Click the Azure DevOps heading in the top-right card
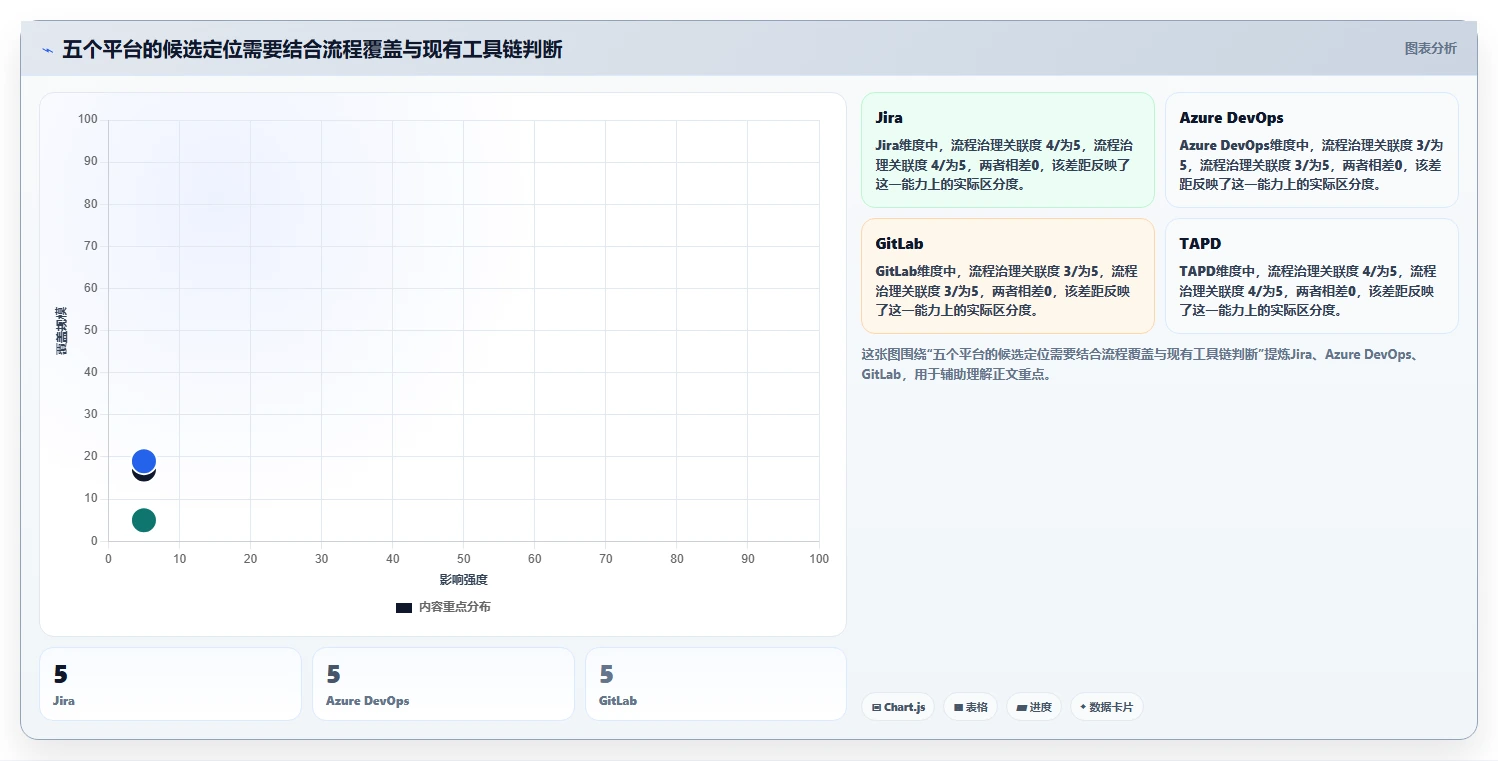The height and width of the screenshot is (761, 1498). (1231, 118)
